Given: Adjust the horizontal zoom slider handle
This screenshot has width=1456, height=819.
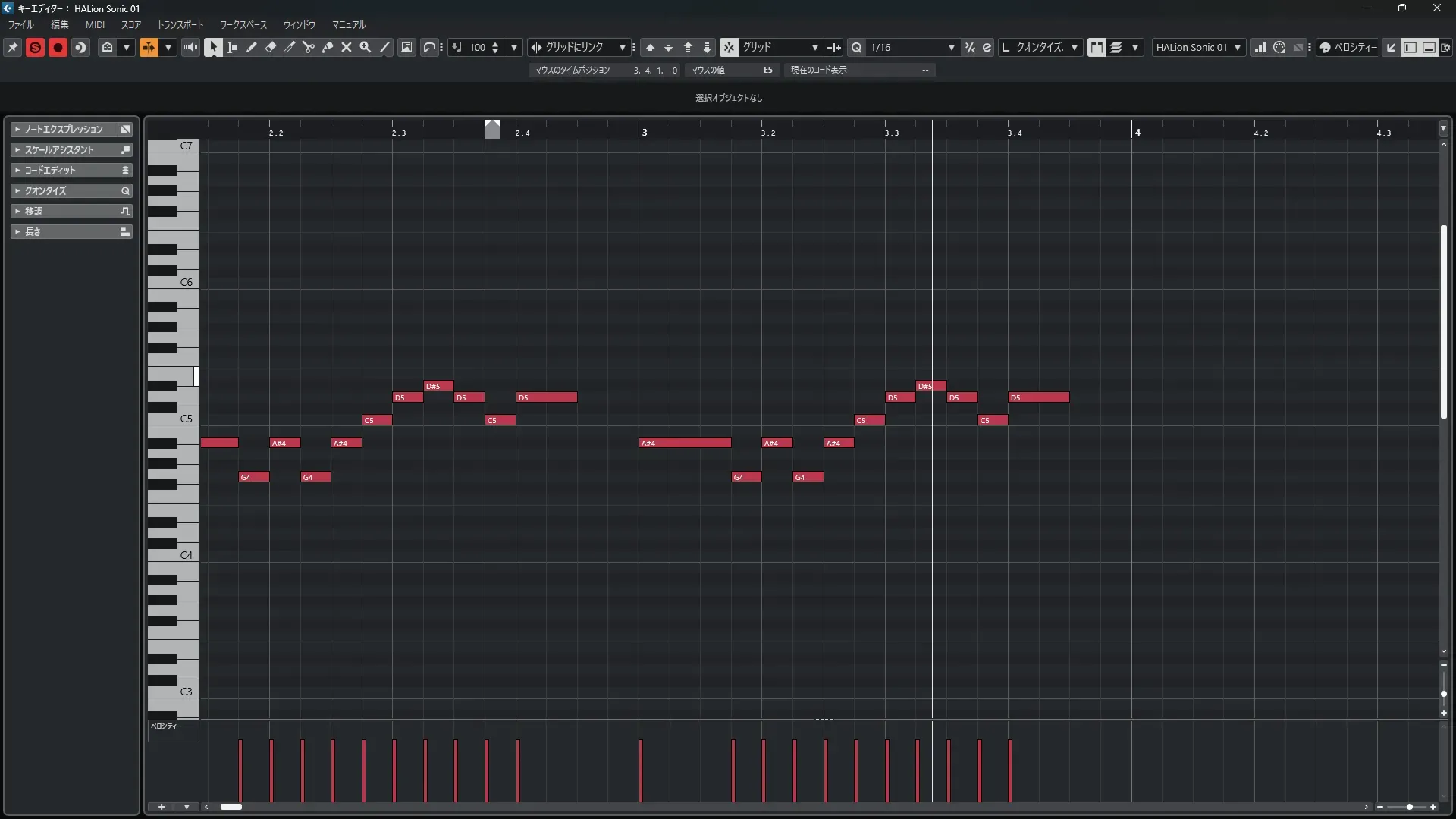Looking at the screenshot, I should tap(1409, 807).
